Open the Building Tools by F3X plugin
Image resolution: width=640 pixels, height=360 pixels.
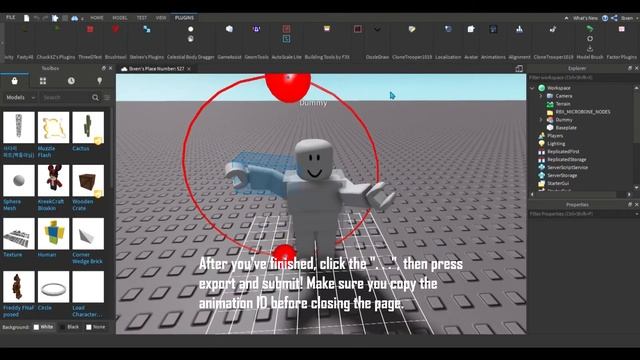click(327, 29)
